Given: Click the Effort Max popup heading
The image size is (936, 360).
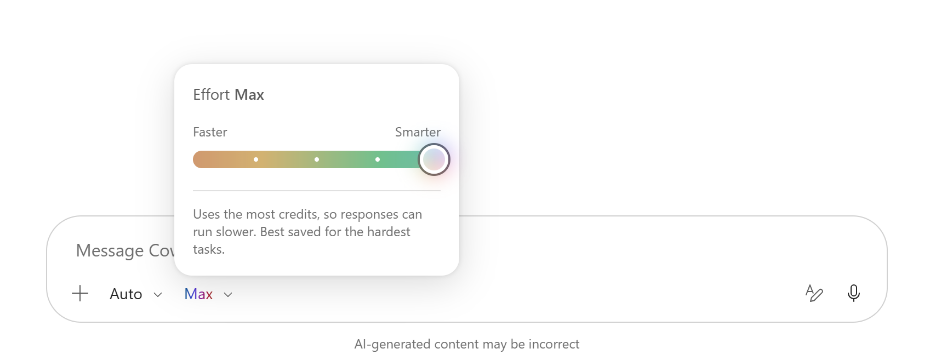Looking at the screenshot, I should [x=229, y=95].
